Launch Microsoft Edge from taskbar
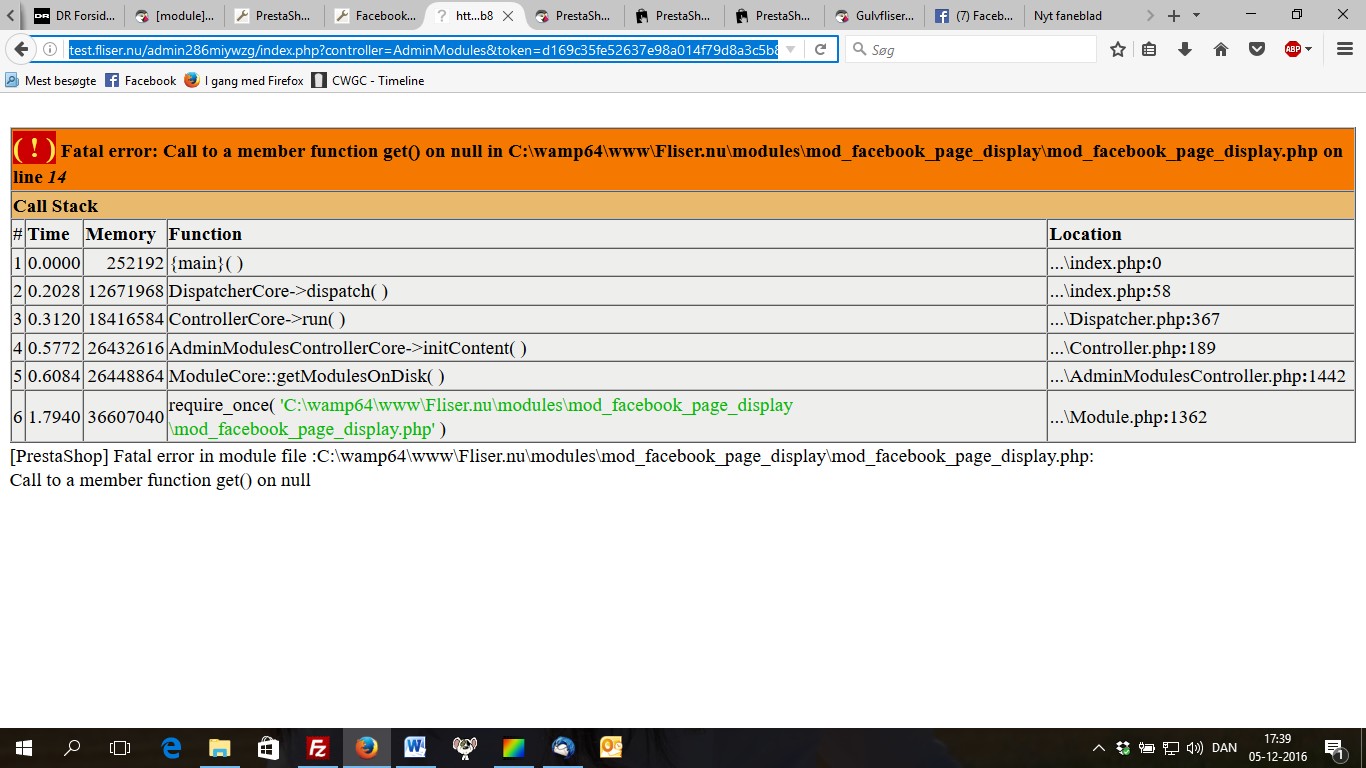The height and width of the screenshot is (768, 1366). (171, 748)
